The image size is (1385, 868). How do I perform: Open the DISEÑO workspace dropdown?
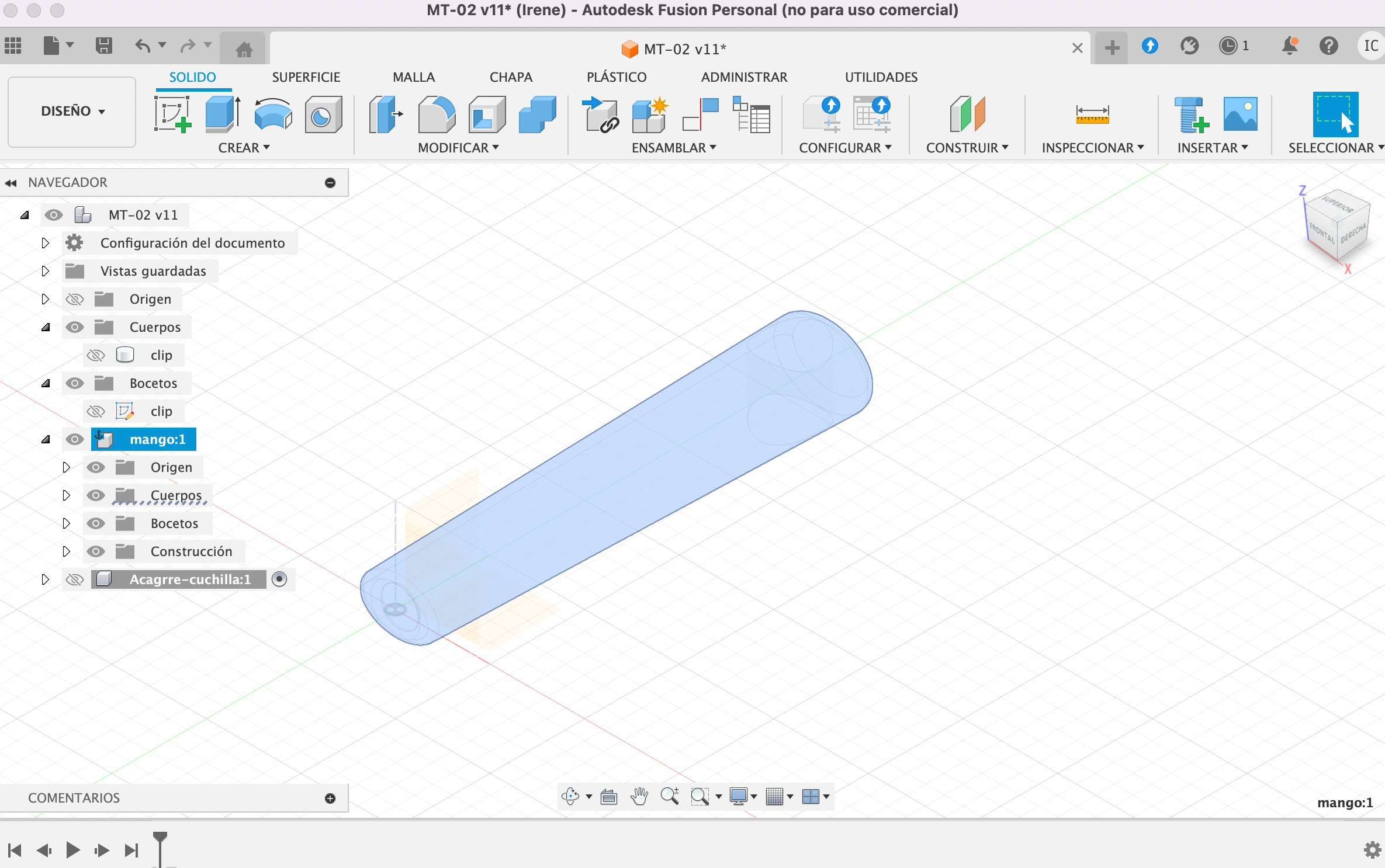(72, 111)
